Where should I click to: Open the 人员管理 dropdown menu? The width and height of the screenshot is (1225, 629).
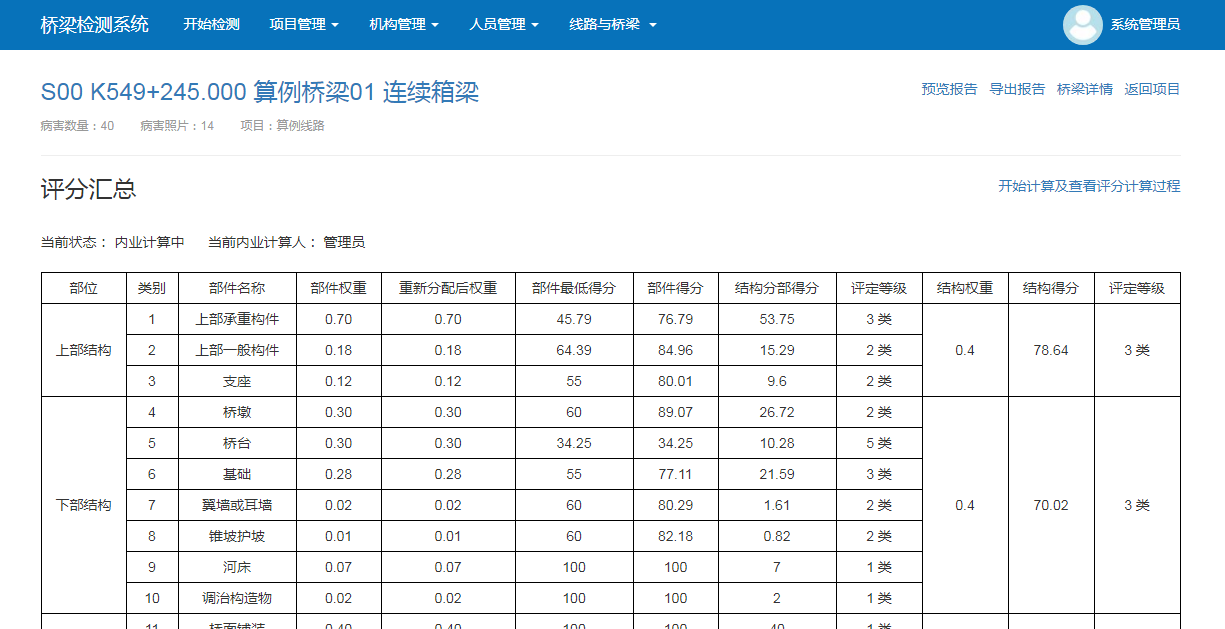[x=504, y=24]
